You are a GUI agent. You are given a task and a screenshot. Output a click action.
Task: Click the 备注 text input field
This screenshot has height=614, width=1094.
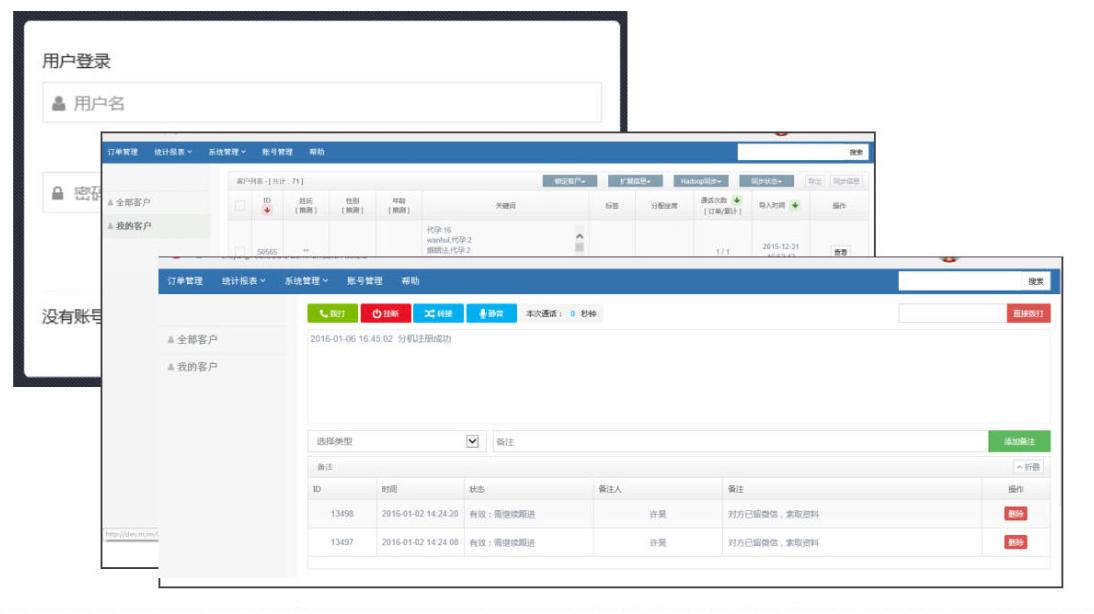click(x=739, y=441)
